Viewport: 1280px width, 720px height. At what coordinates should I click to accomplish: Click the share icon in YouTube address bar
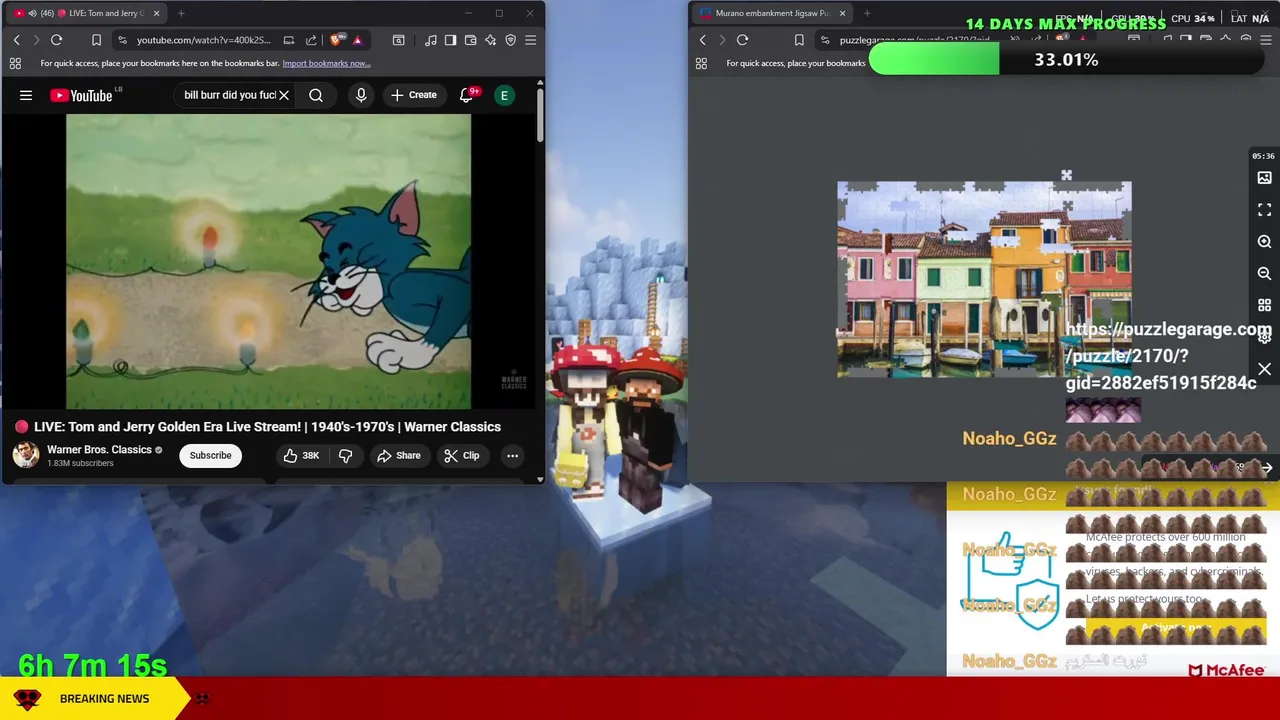[x=311, y=40]
